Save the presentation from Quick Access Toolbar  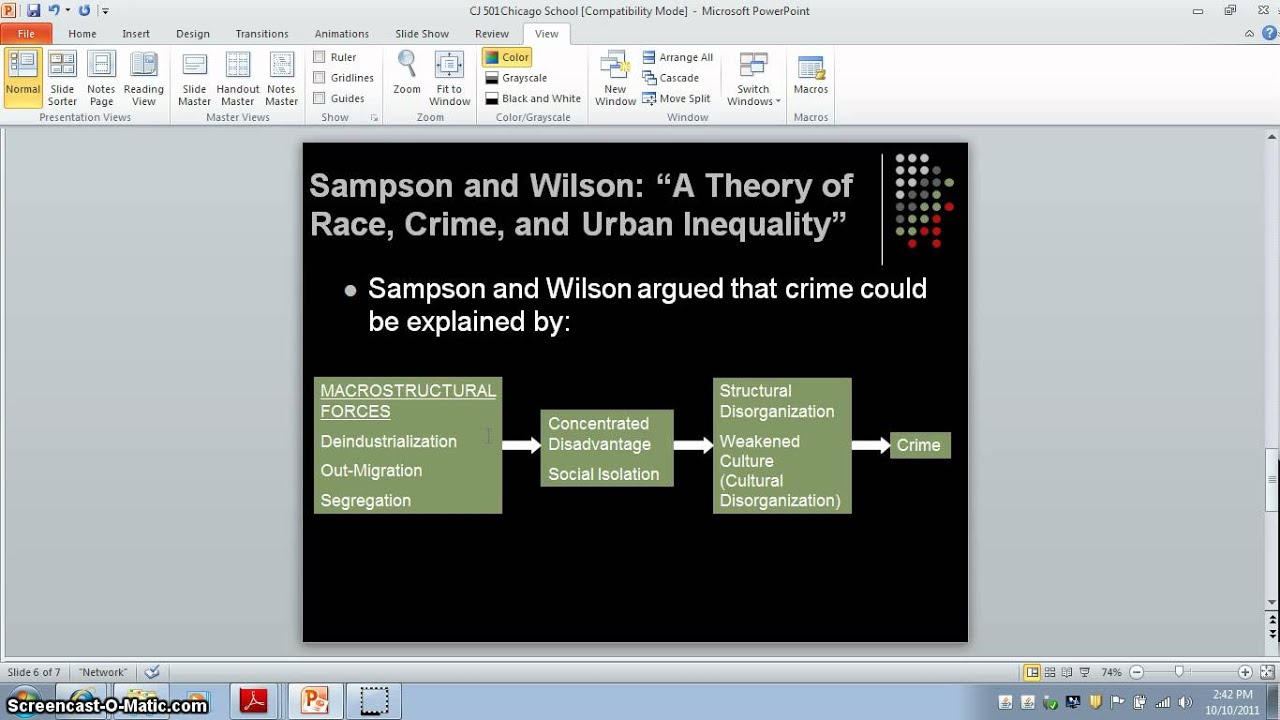coord(34,11)
